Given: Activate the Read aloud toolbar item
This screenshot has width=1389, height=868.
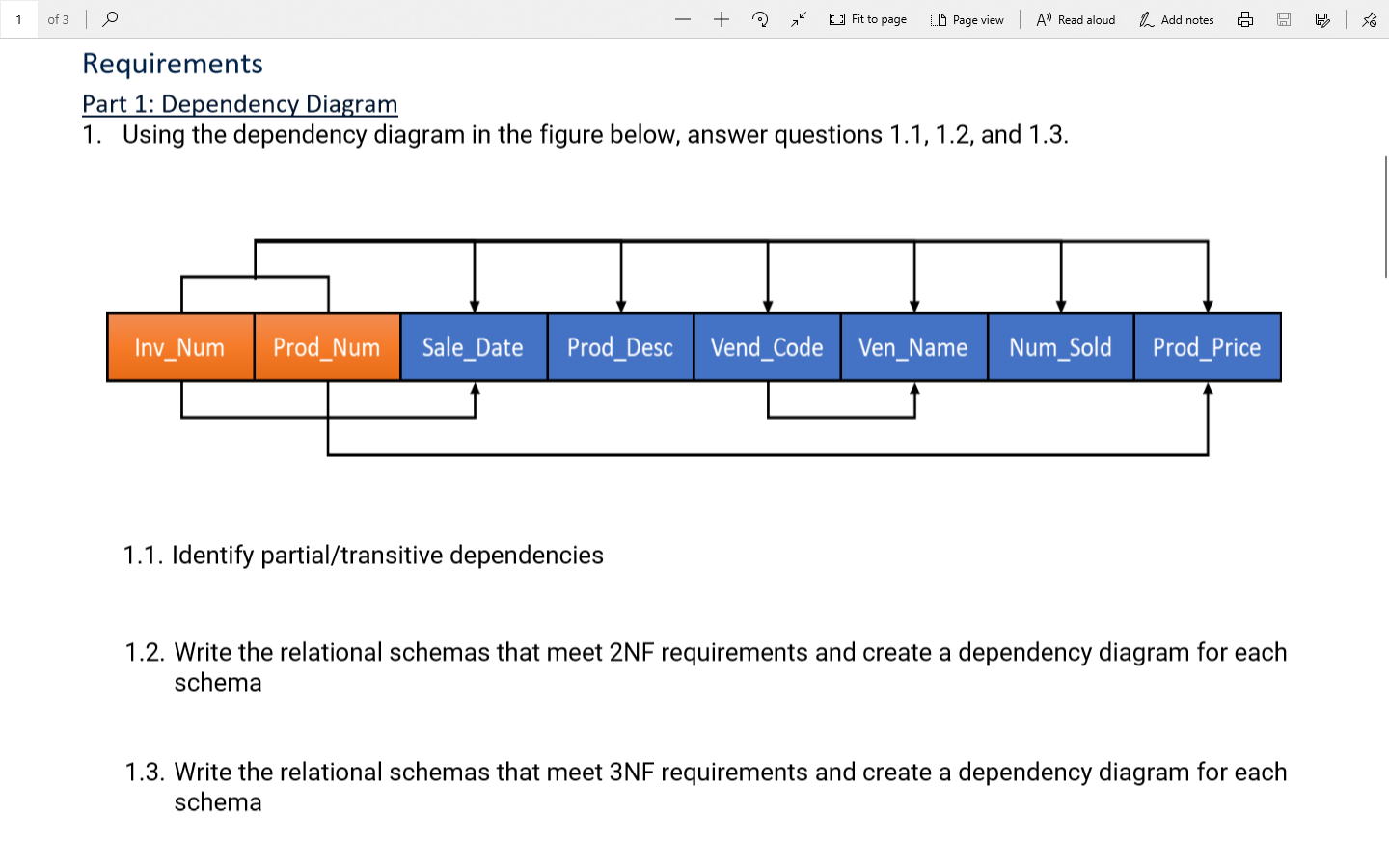Looking at the screenshot, I should [1075, 19].
